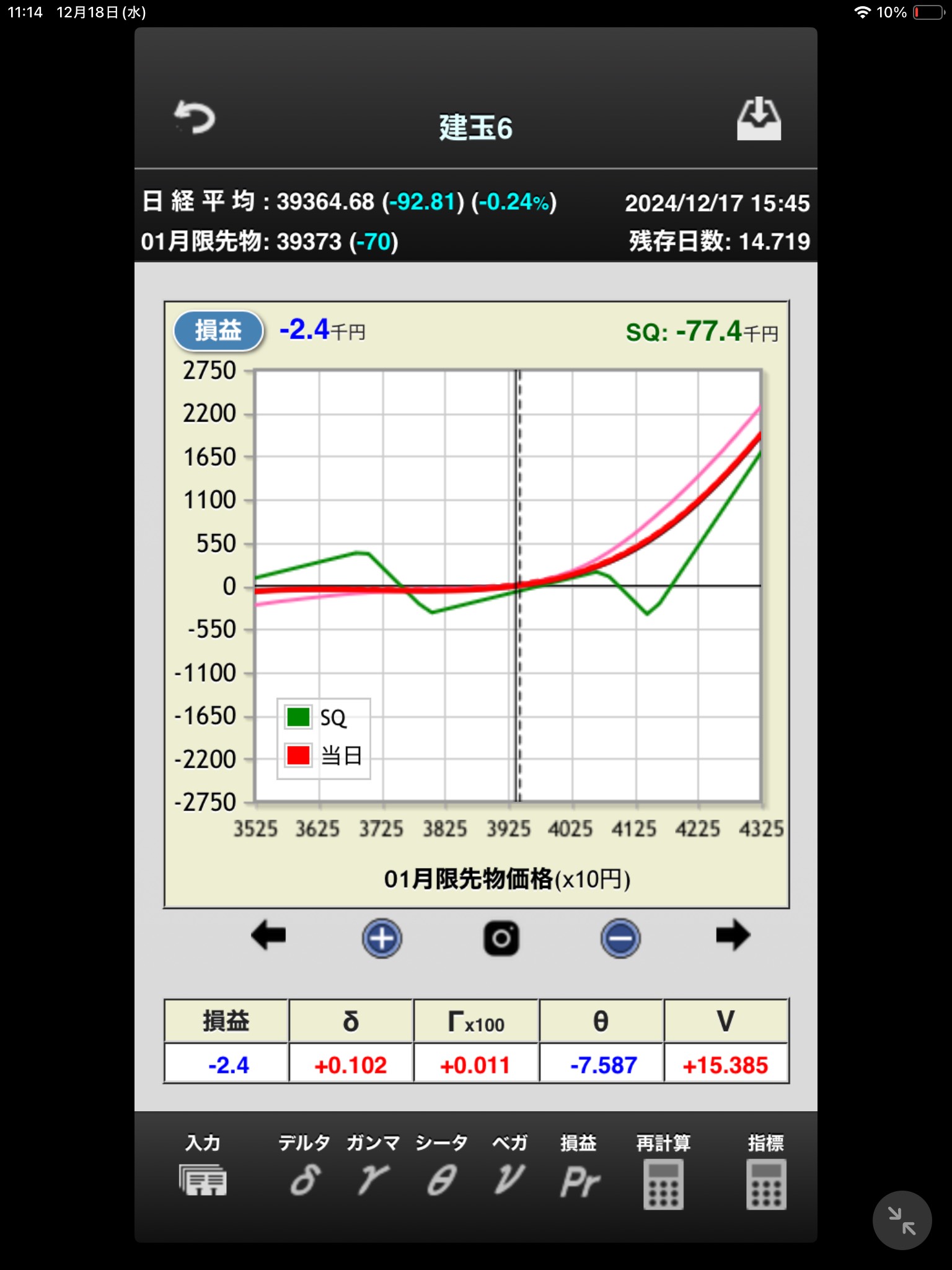952x1270 pixels.
Task: Click the red 当日 legend swatch
Action: coord(298,755)
